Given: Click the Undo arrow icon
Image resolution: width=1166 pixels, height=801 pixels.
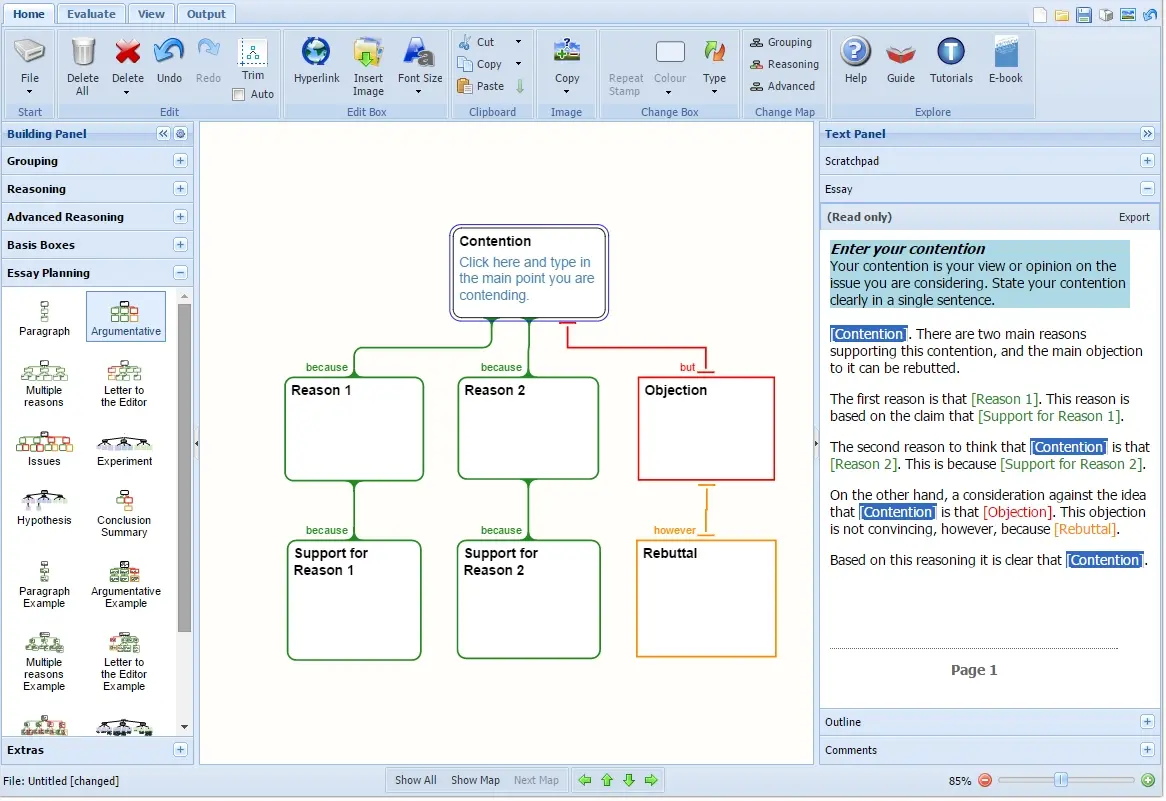Looking at the screenshot, I should click(169, 54).
